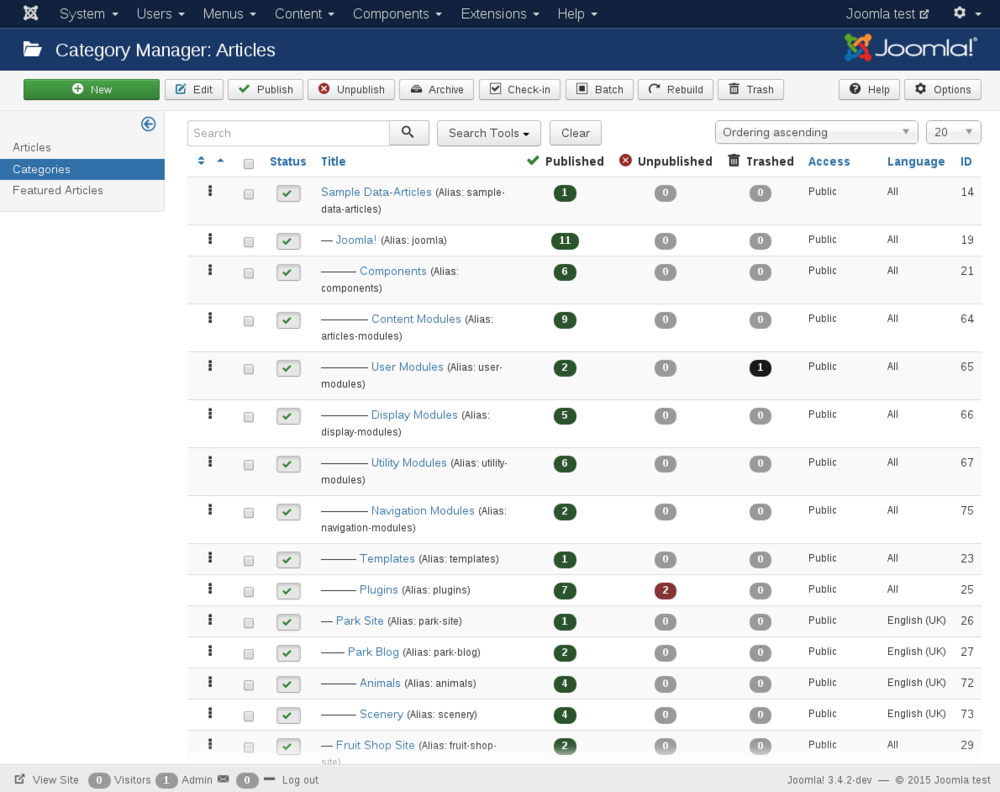Viewport: 1000px width, 792px height.
Task: Switch to Featured Articles in sidebar
Action: [58, 190]
